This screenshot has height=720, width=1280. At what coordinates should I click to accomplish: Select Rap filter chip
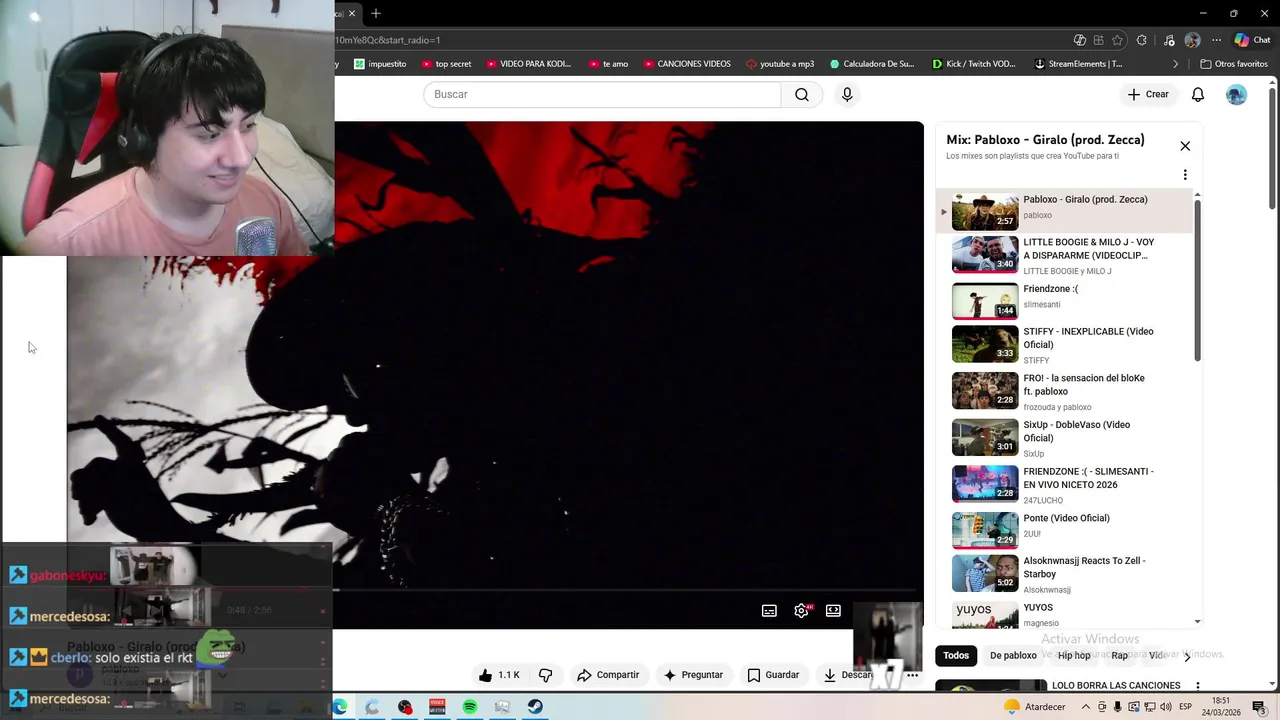pos(1119,656)
